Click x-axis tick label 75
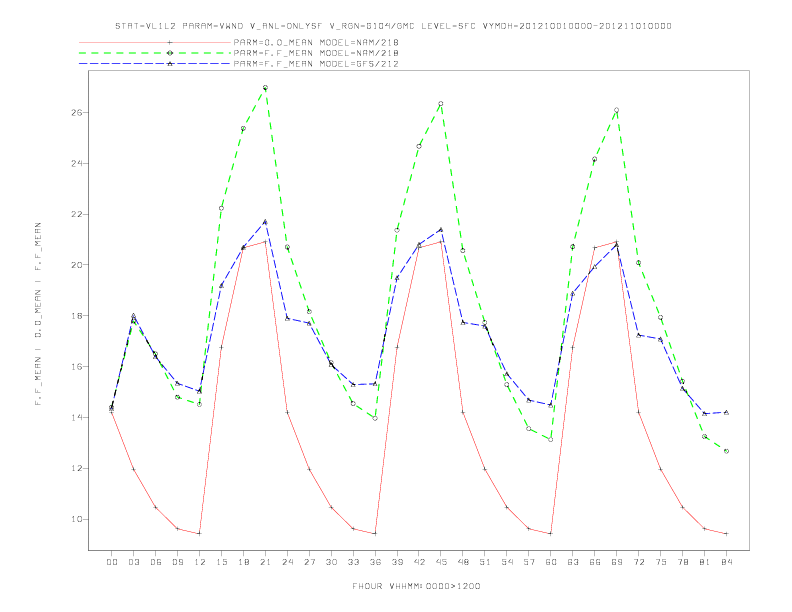The height and width of the screenshot is (612, 792). pos(661,562)
